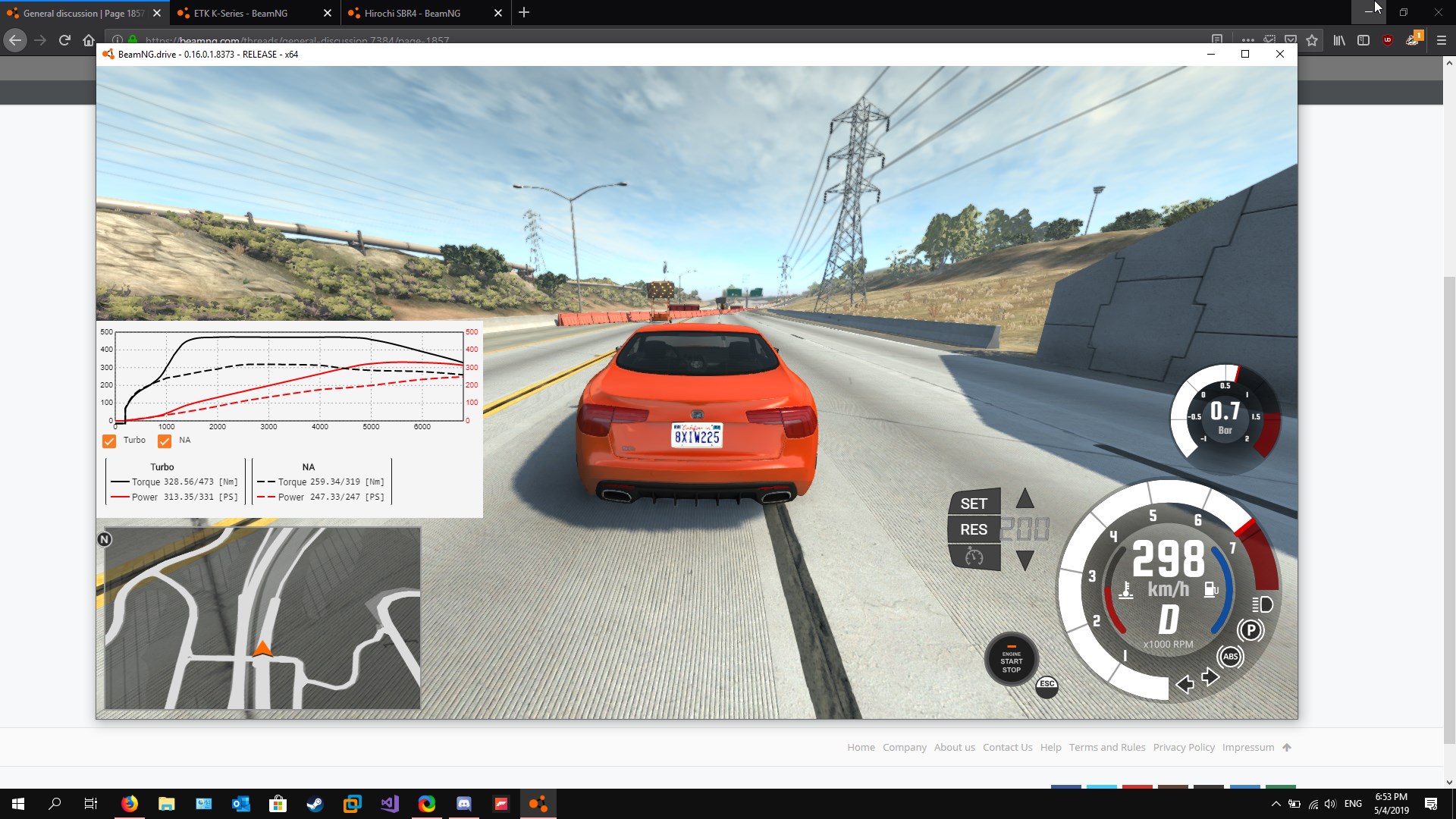Open Task View on taskbar

tap(91, 804)
